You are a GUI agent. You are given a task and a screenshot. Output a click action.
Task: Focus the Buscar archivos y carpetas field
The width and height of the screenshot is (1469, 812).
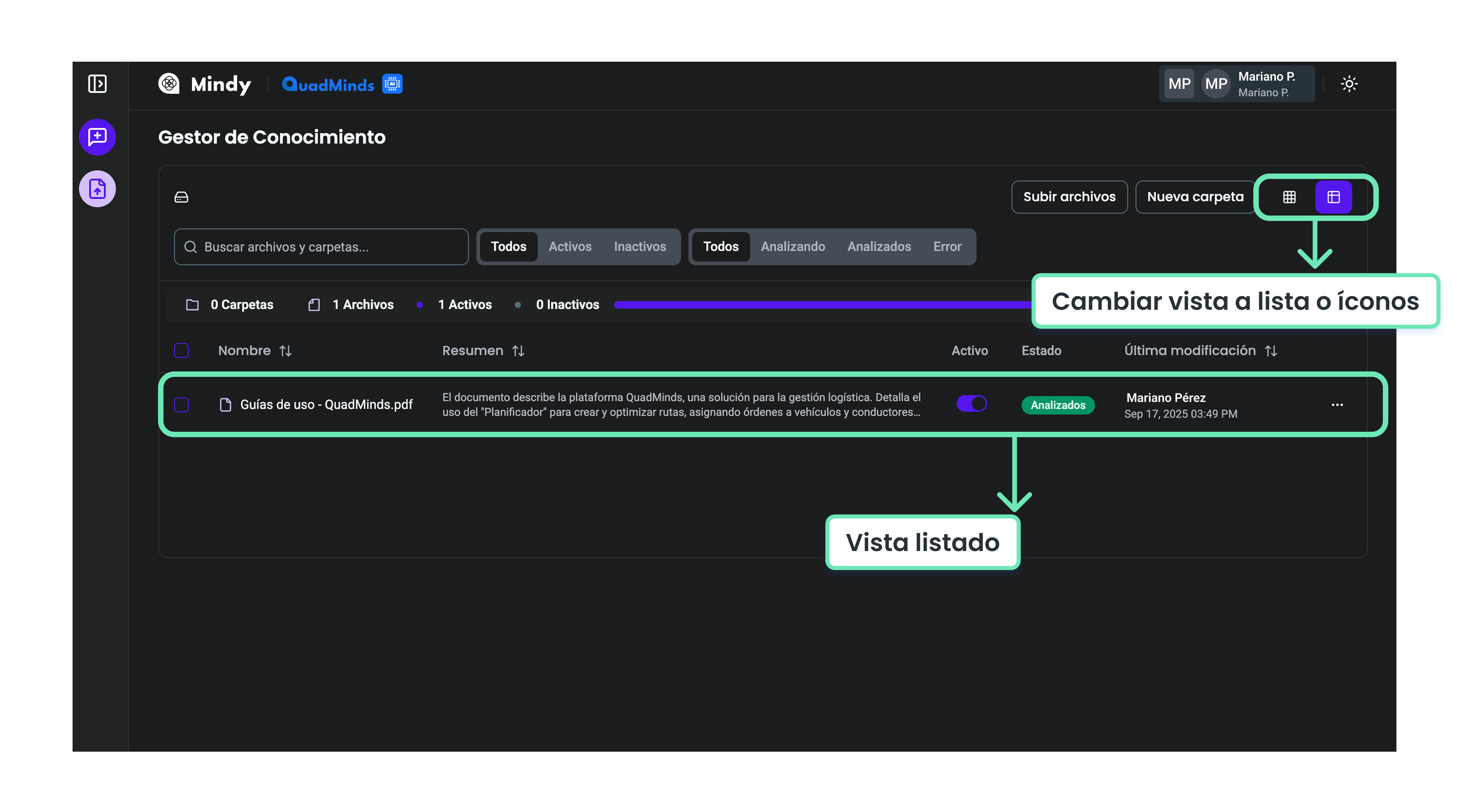click(x=321, y=247)
